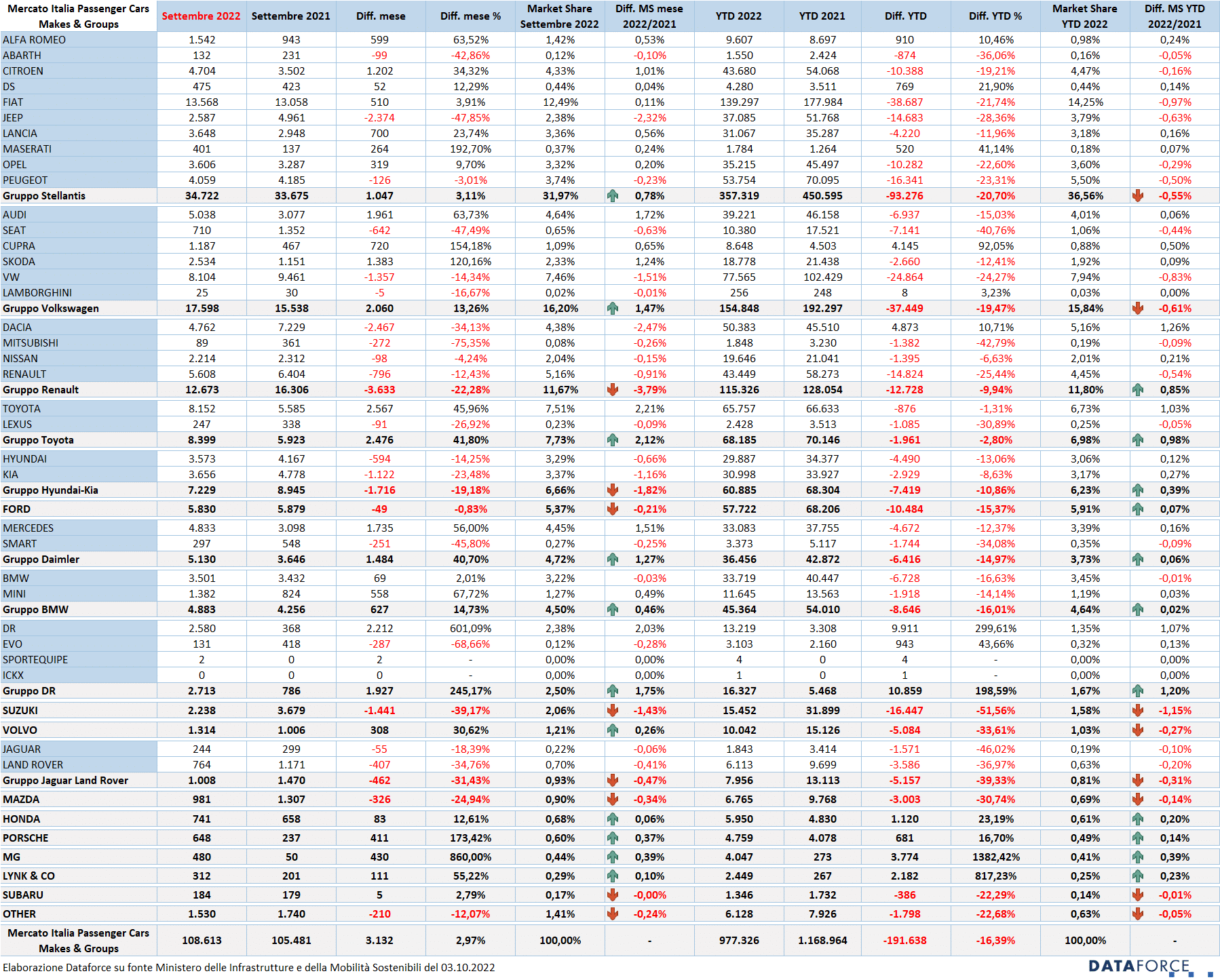
Task: Click the Dataforce logo
Action: [x=1150, y=967]
